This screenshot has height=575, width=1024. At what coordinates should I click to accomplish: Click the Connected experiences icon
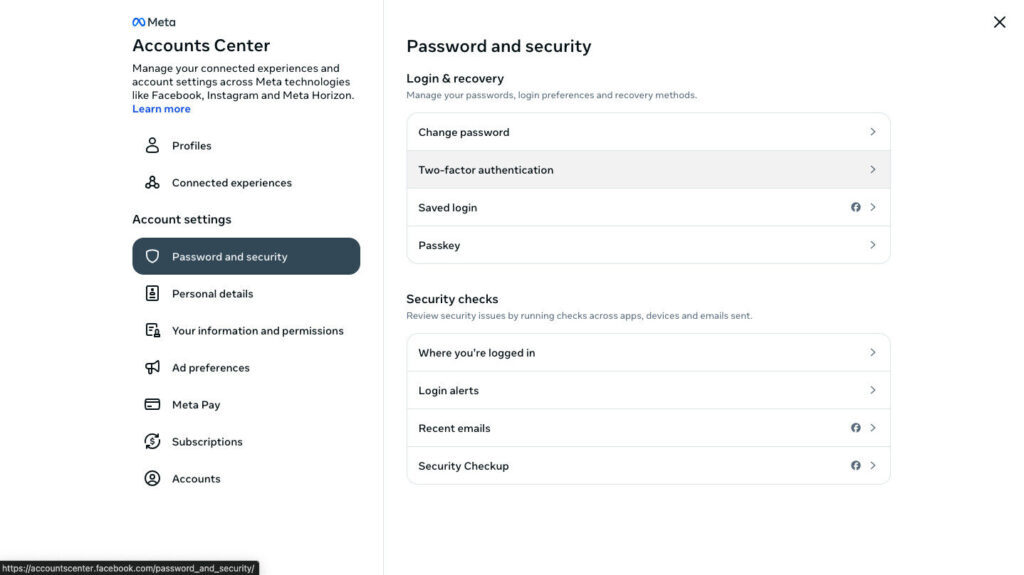(x=152, y=182)
